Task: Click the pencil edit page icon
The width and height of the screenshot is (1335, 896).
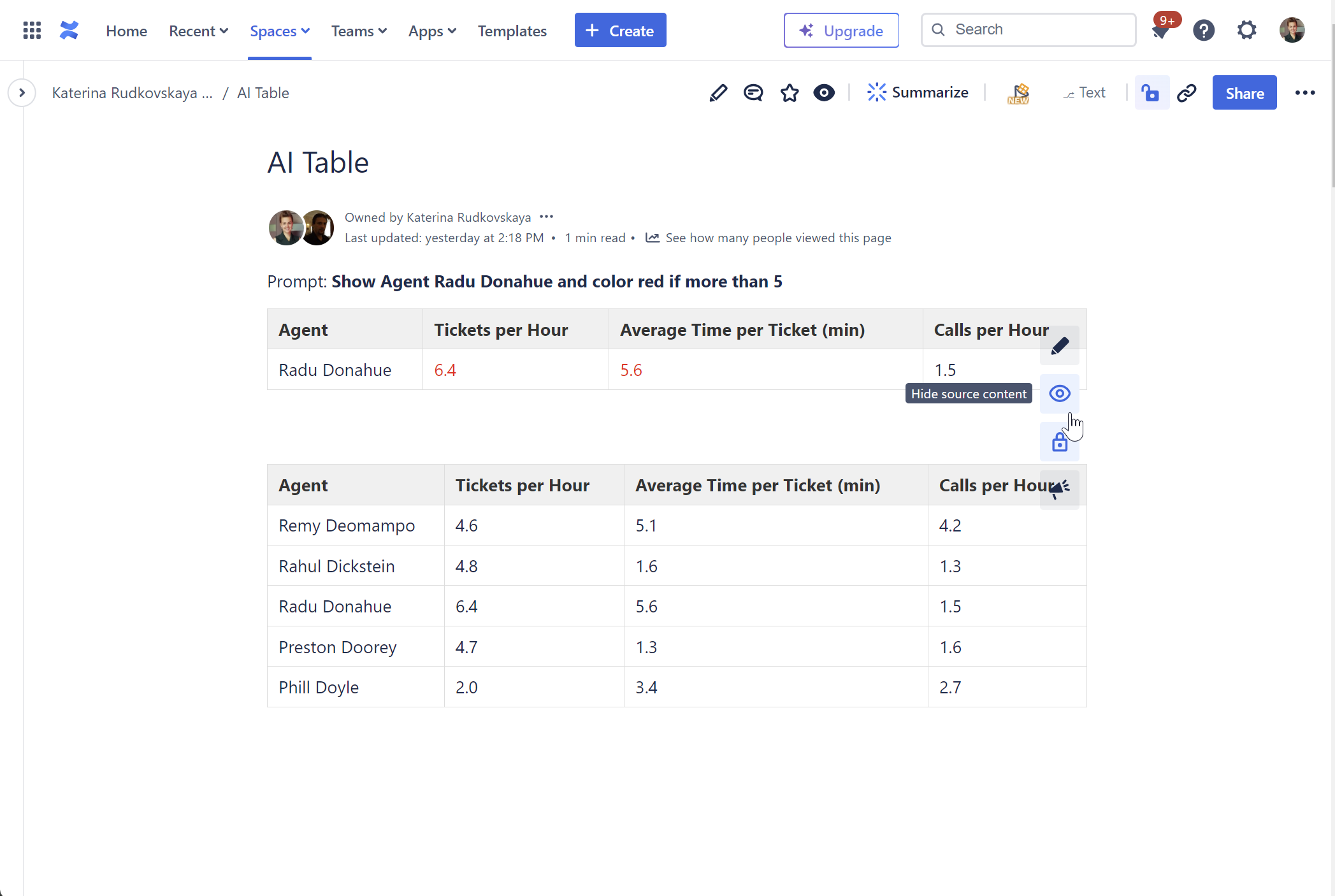Action: 718,93
